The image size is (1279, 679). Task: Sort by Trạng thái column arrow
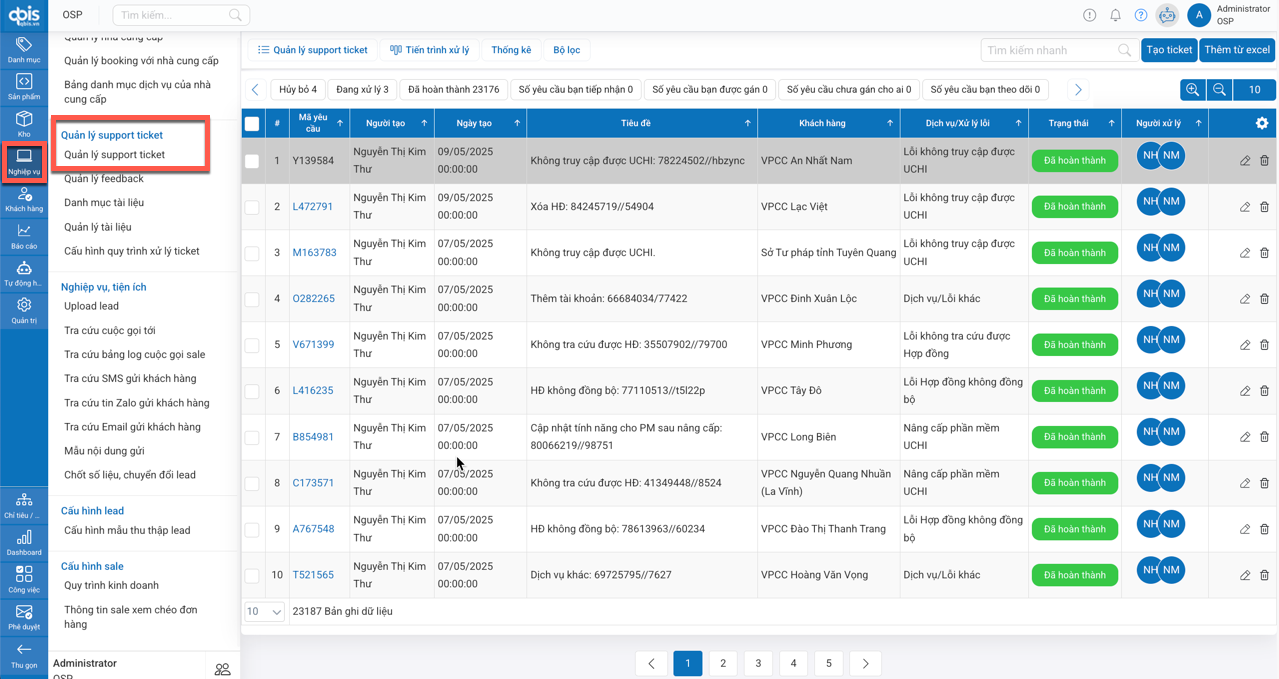1111,123
